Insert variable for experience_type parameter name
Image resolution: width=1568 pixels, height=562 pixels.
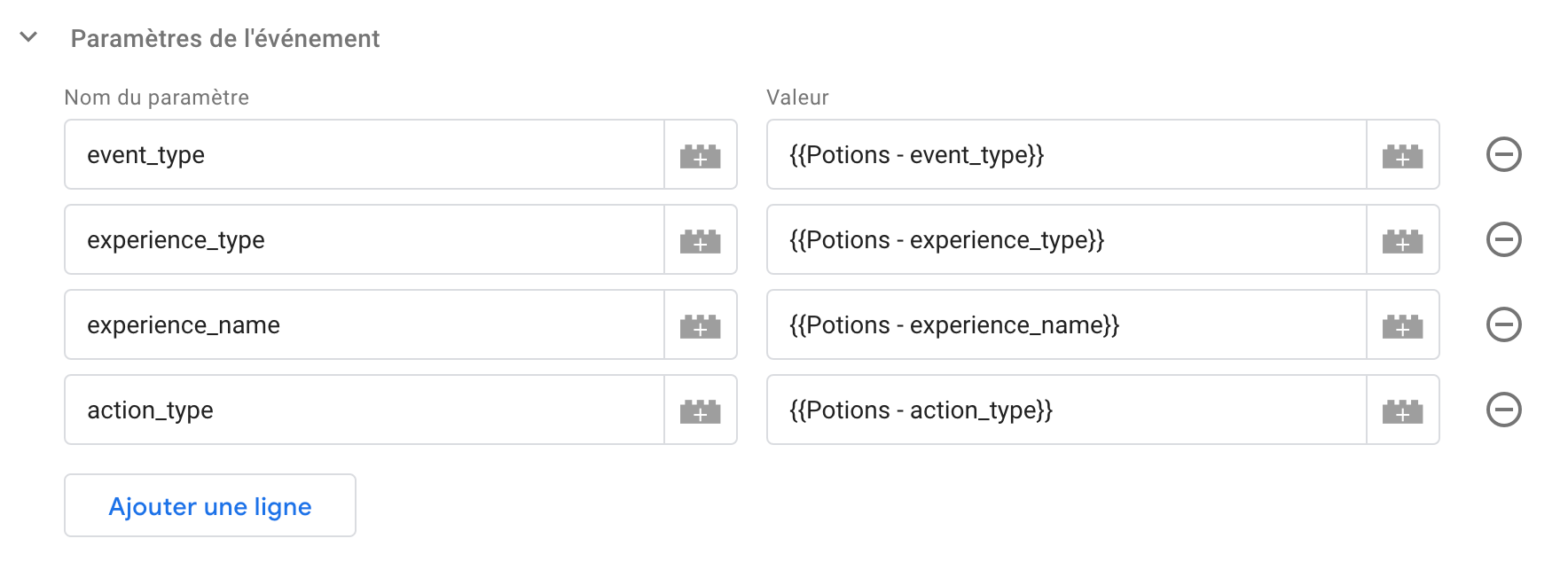click(x=701, y=240)
